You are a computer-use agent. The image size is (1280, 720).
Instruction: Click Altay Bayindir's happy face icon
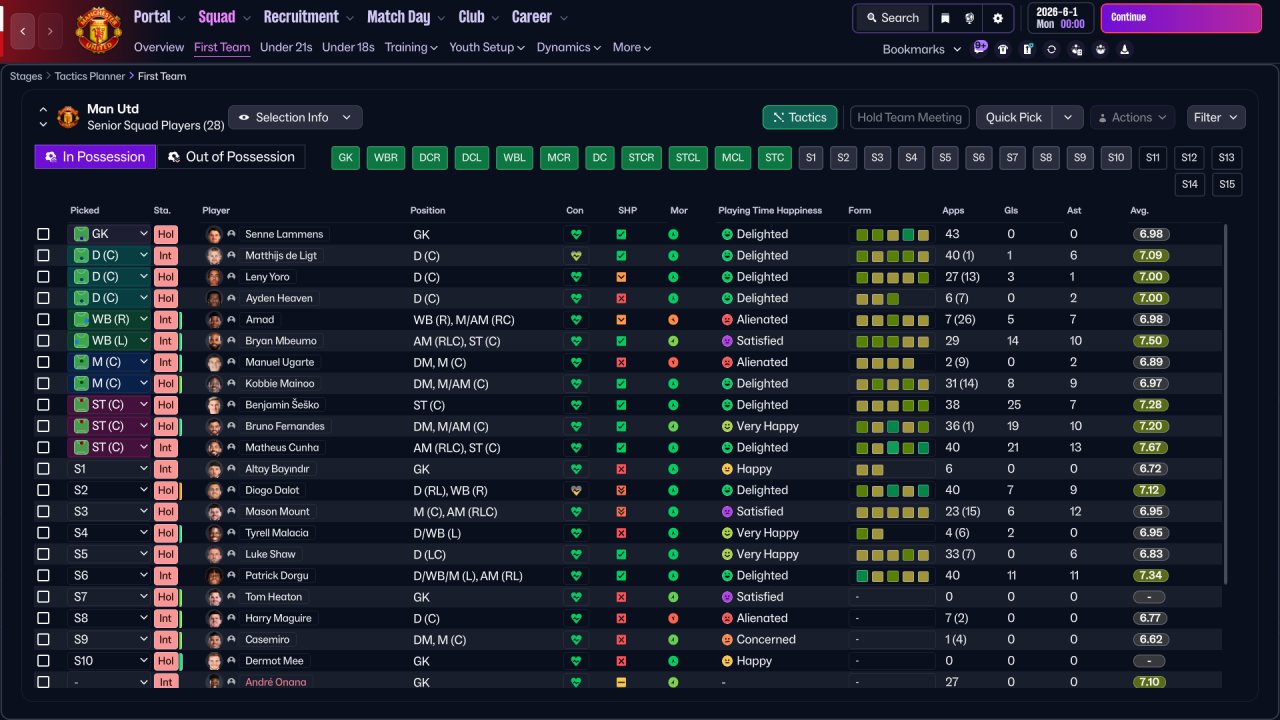click(727, 469)
